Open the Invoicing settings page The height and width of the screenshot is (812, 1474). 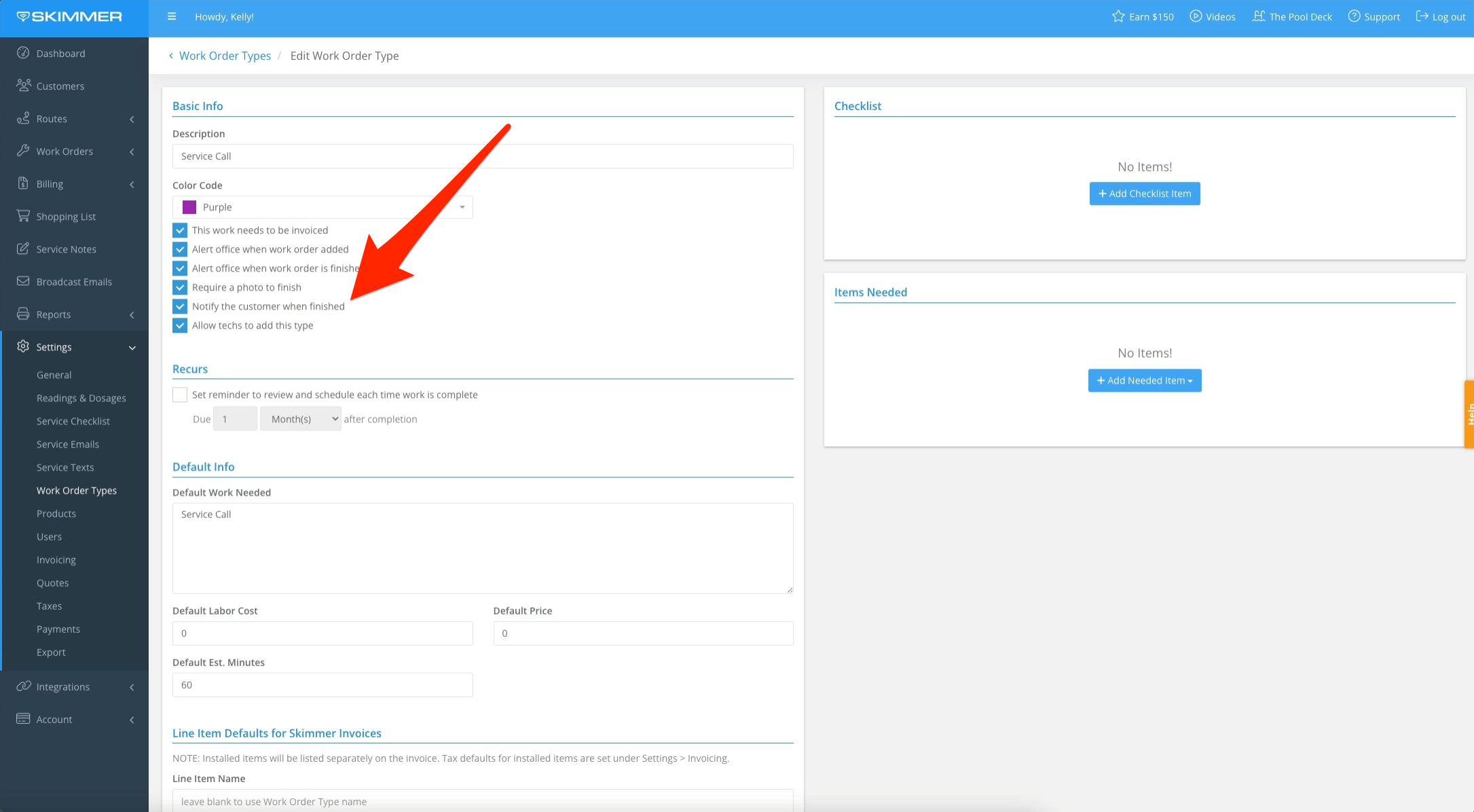[56, 559]
